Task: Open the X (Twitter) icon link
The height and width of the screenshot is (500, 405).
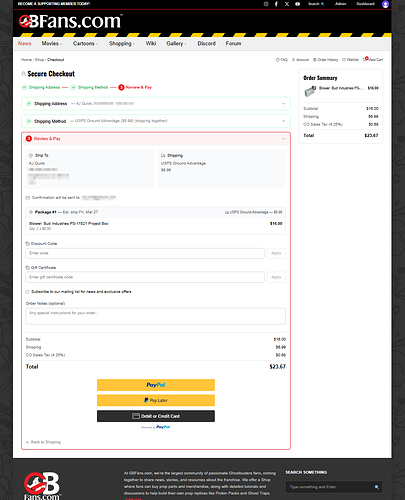Action: pos(287,4)
